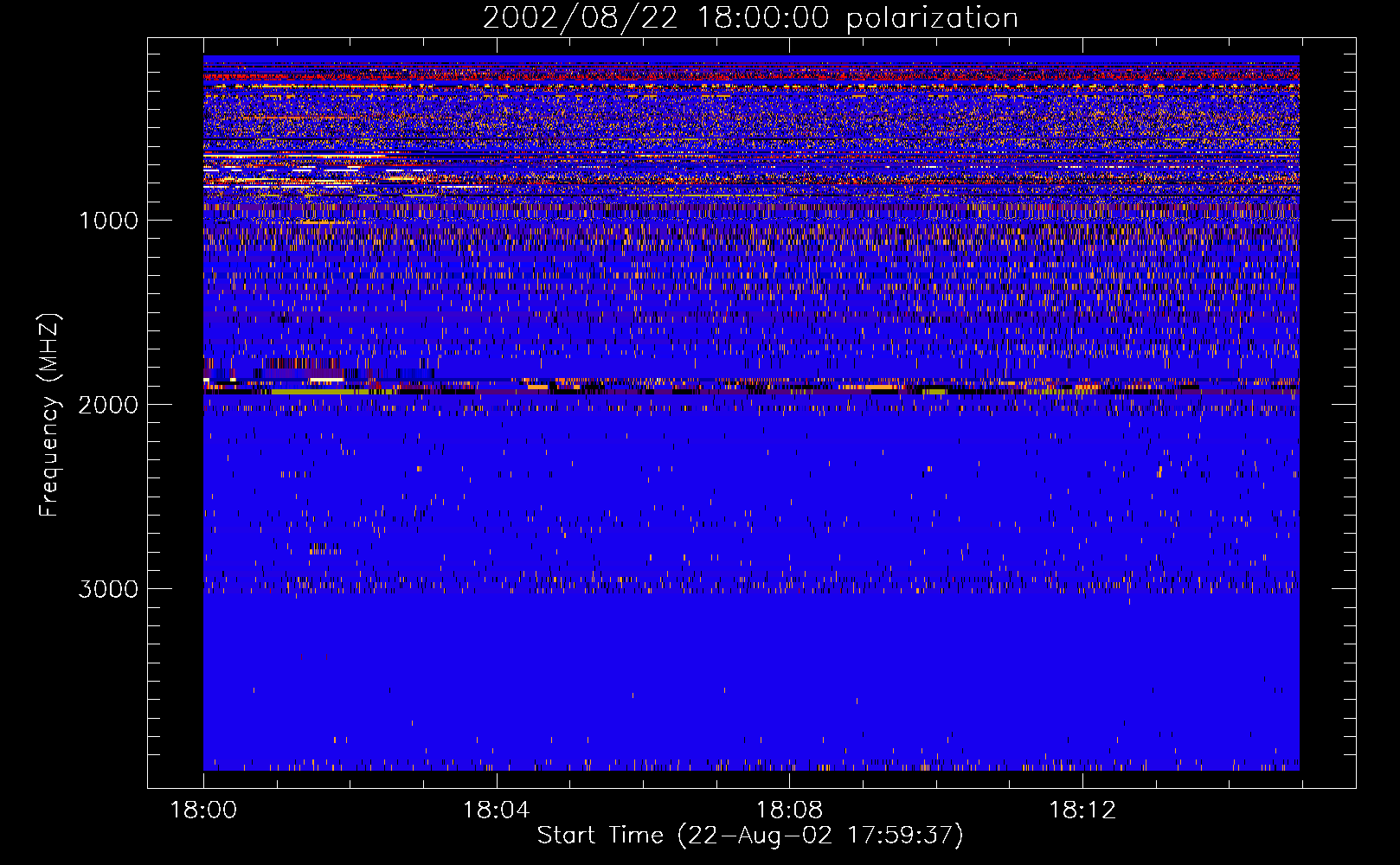The image size is (1400, 865).
Task: Click the 3000 frequency tick label
Action: tap(108, 589)
